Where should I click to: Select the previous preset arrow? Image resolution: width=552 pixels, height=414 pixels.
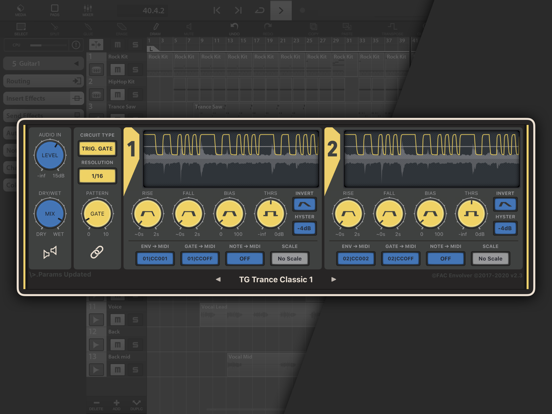point(218,279)
